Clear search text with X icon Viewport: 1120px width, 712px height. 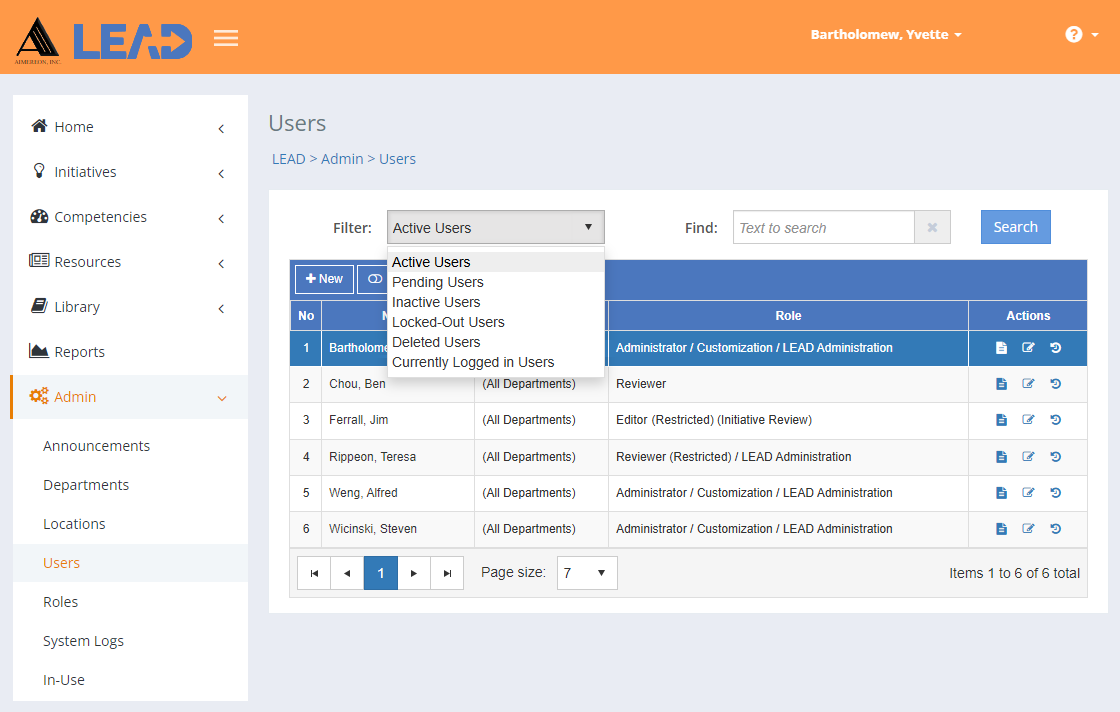(932, 227)
